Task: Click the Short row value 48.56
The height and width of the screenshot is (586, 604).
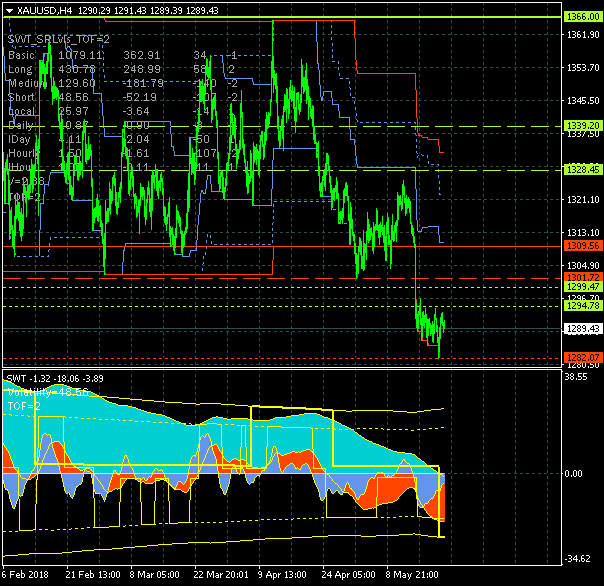Action: point(73,97)
